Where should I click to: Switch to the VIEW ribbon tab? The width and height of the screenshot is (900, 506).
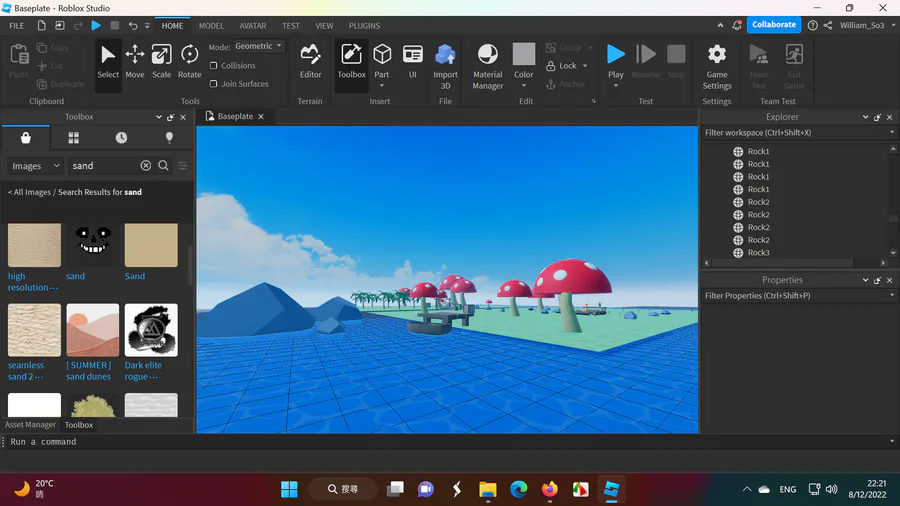pos(324,26)
